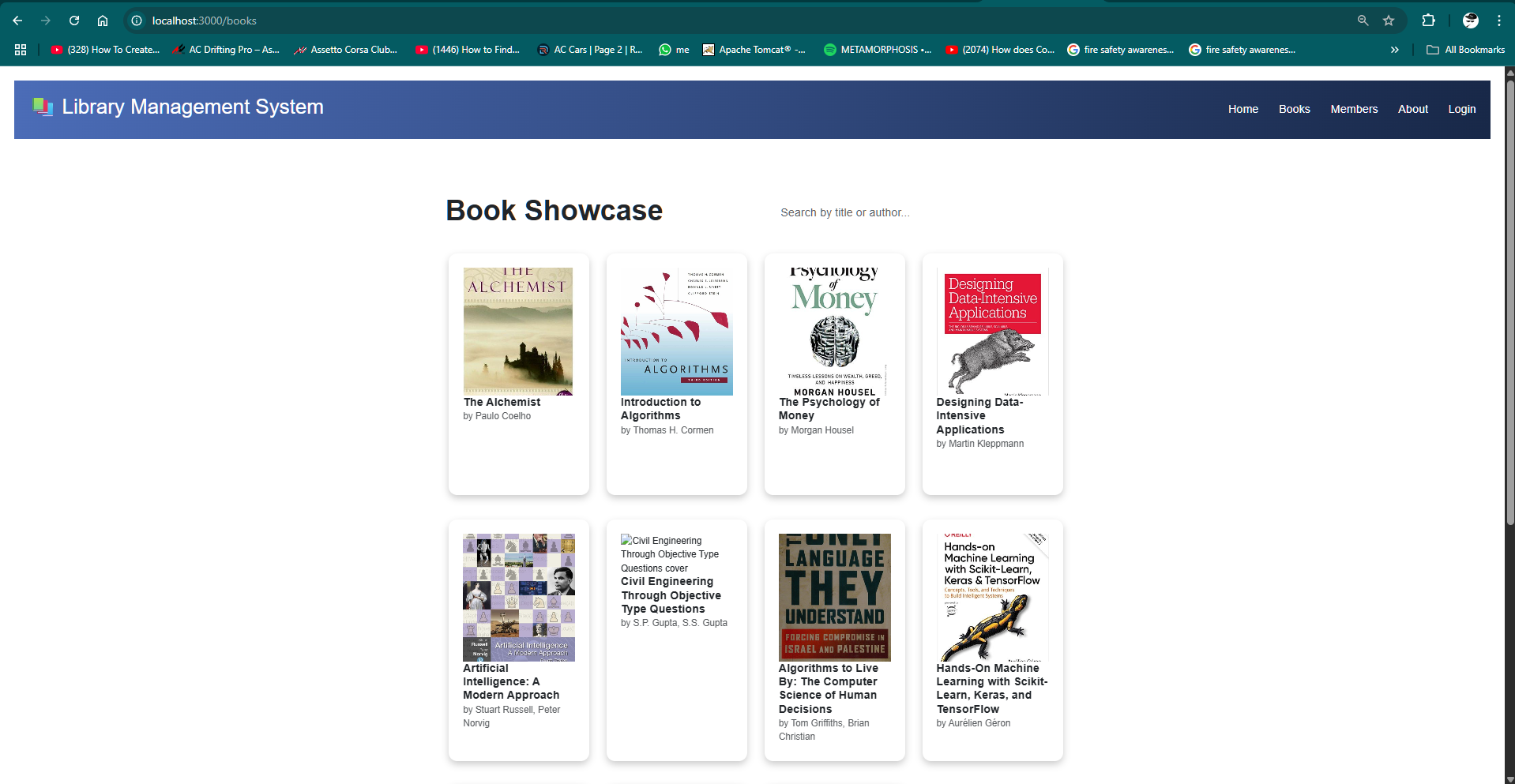
Task: Open the Assetto Corsa Club bookmark
Action: coord(345,50)
